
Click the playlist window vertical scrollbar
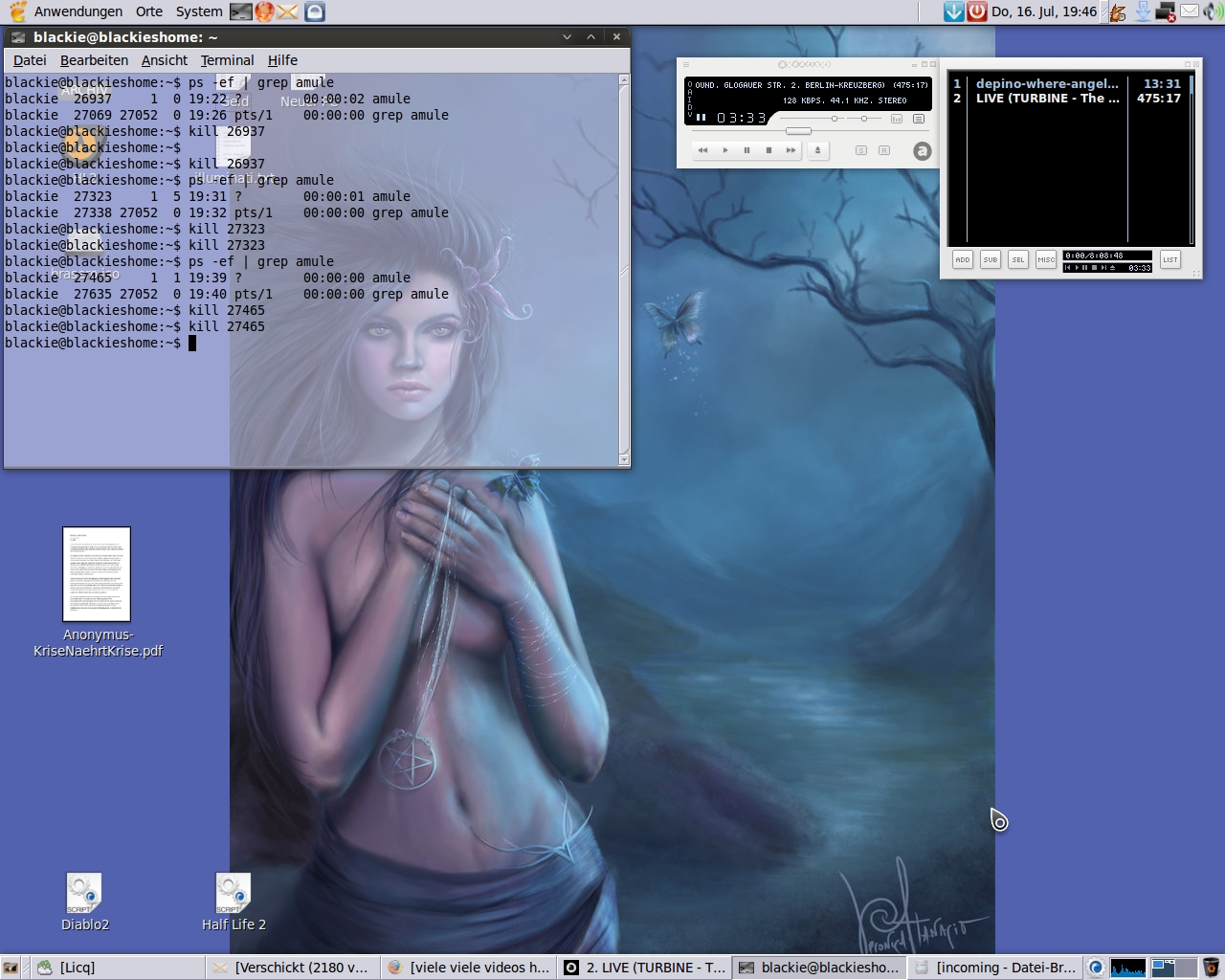coord(1192,159)
